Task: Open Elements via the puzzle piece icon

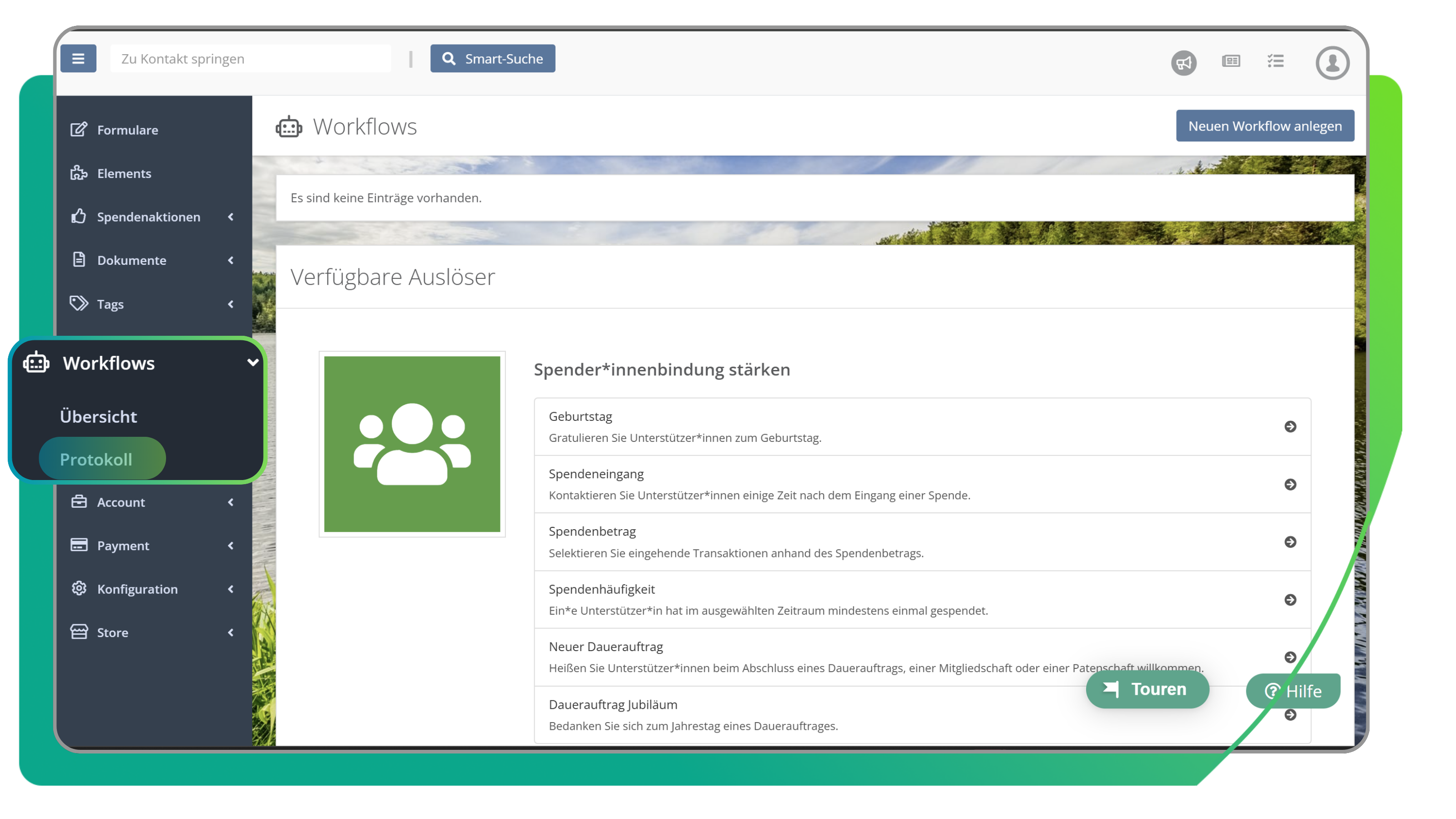Action: click(x=79, y=173)
